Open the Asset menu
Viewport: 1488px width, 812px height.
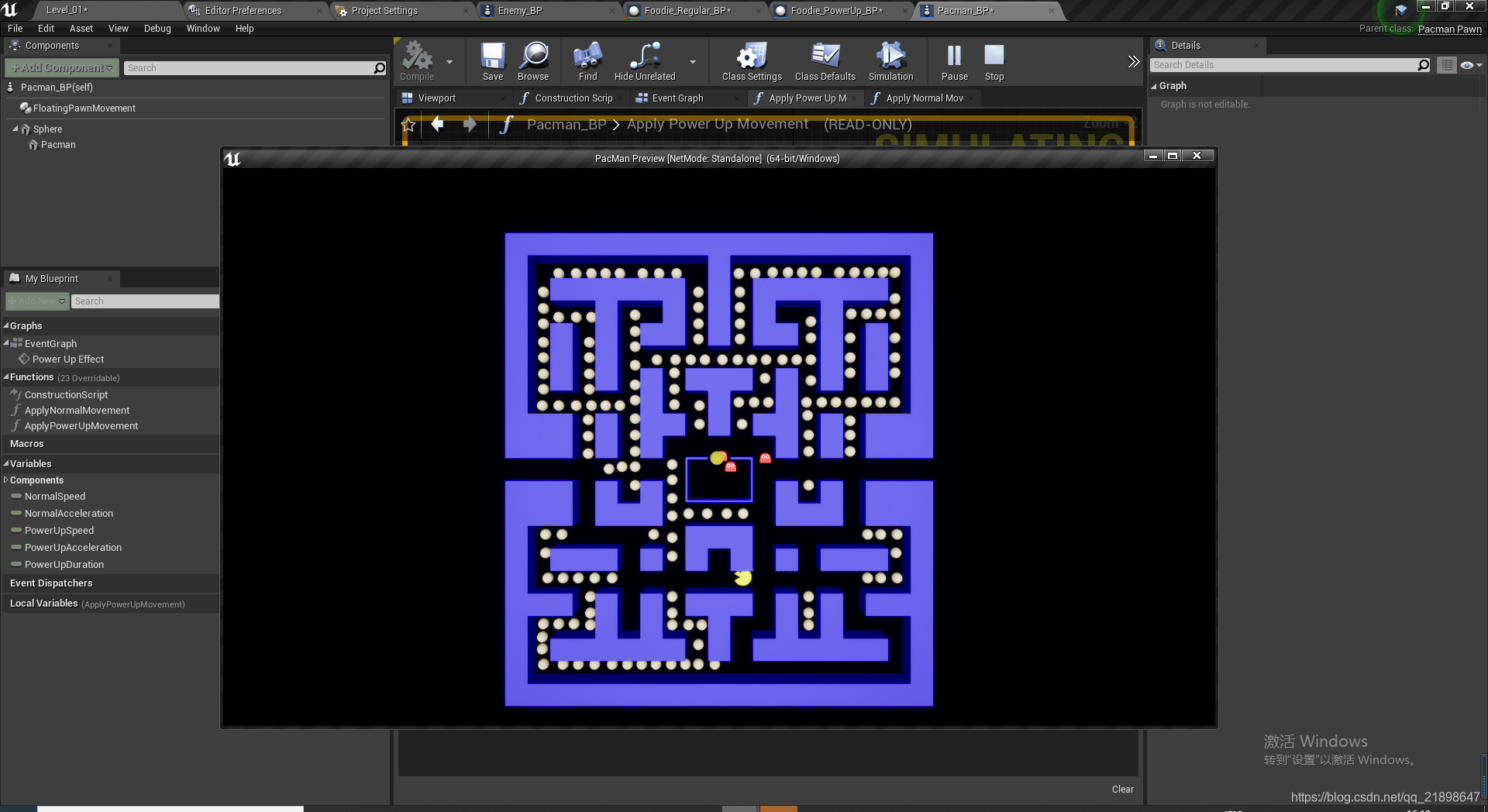[x=81, y=29]
